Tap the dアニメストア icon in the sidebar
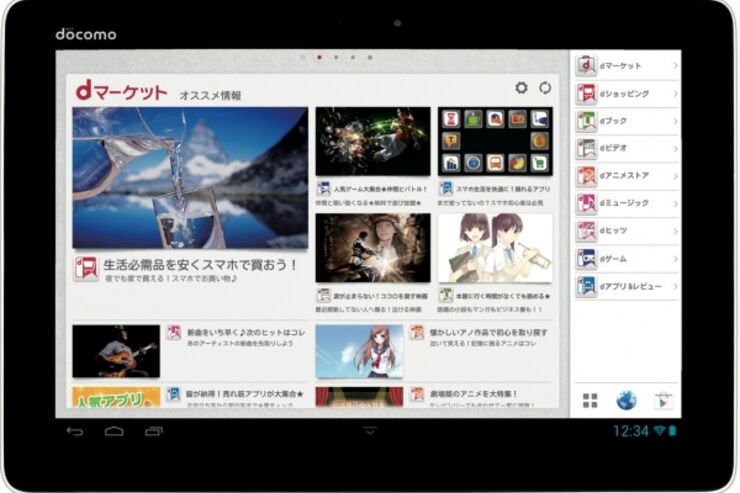 click(586, 175)
